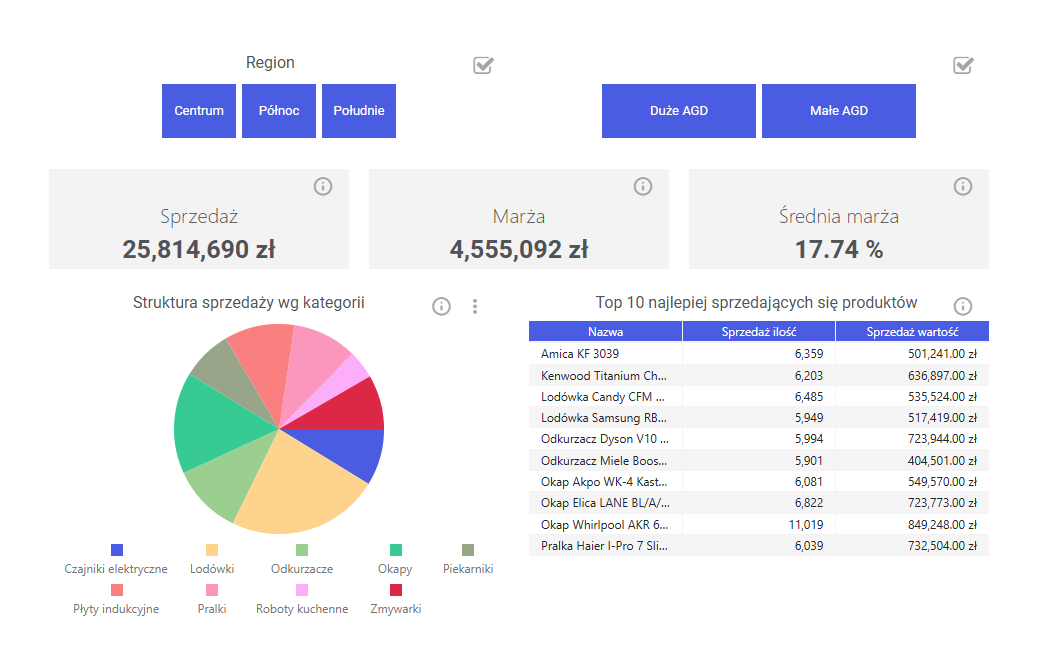
Task: Click info icon on Średnia marża card
Action: click(963, 186)
